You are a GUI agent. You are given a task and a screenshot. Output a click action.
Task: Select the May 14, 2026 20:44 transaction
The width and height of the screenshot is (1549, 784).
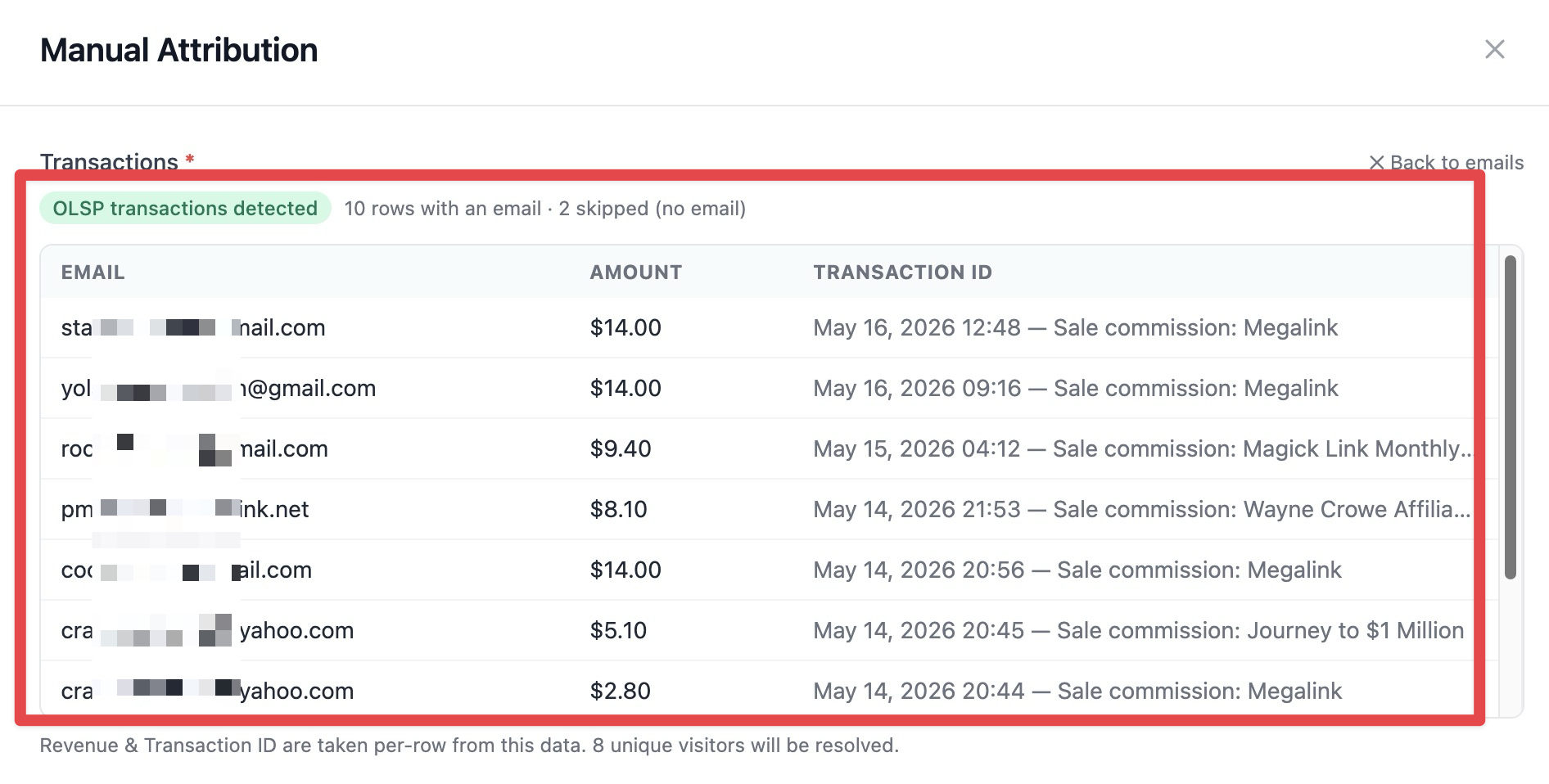point(769,692)
